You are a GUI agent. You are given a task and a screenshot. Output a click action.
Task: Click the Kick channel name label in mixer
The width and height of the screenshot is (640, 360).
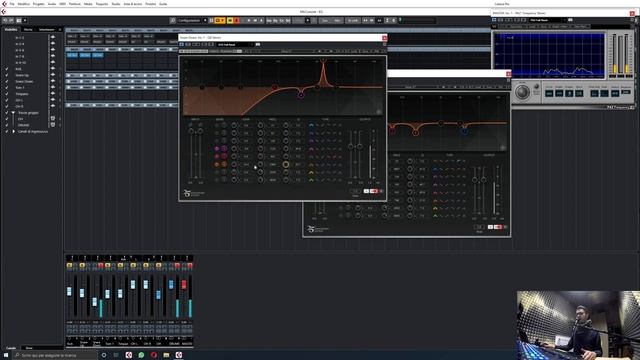pyautogui.click(x=69, y=344)
